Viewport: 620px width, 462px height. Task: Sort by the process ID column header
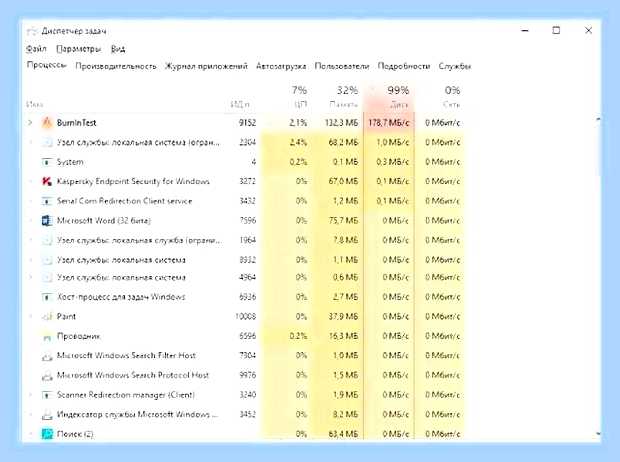point(240,104)
